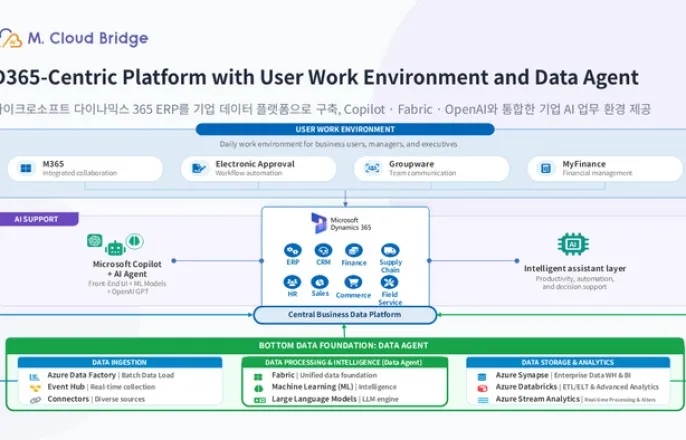
Task: Open the Electronic Approval card
Action: [x=258, y=168]
